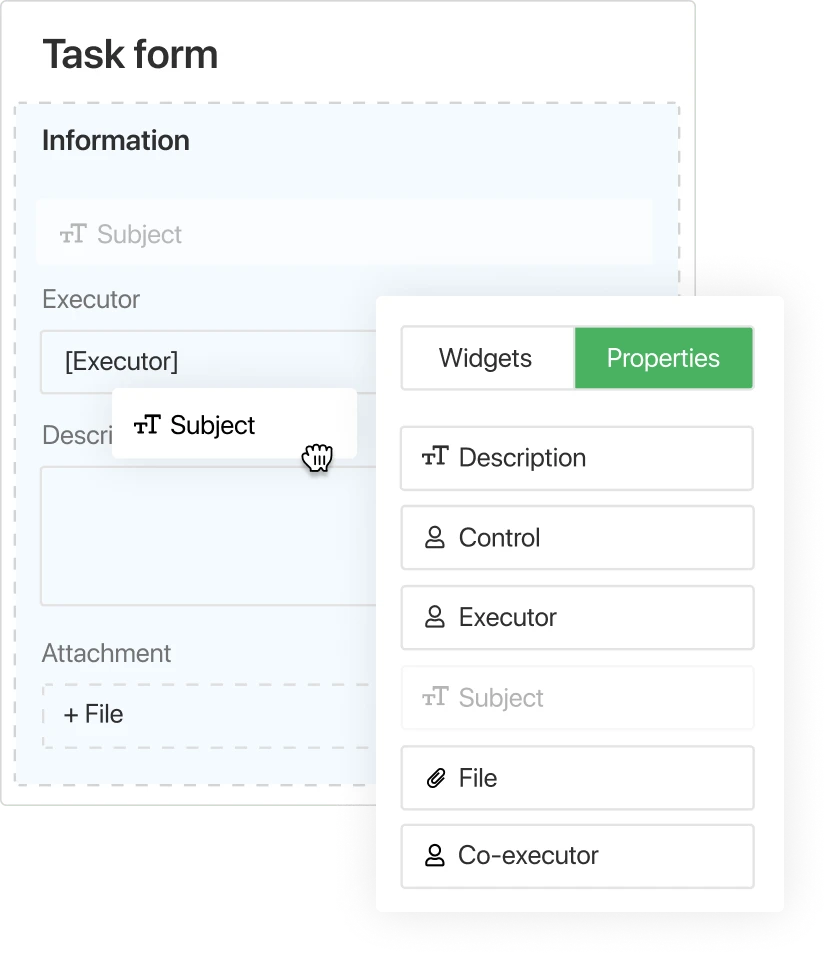Viewport: 833px width, 961px height.
Task: Click the text icon beside Description widget
Action: [x=434, y=458]
